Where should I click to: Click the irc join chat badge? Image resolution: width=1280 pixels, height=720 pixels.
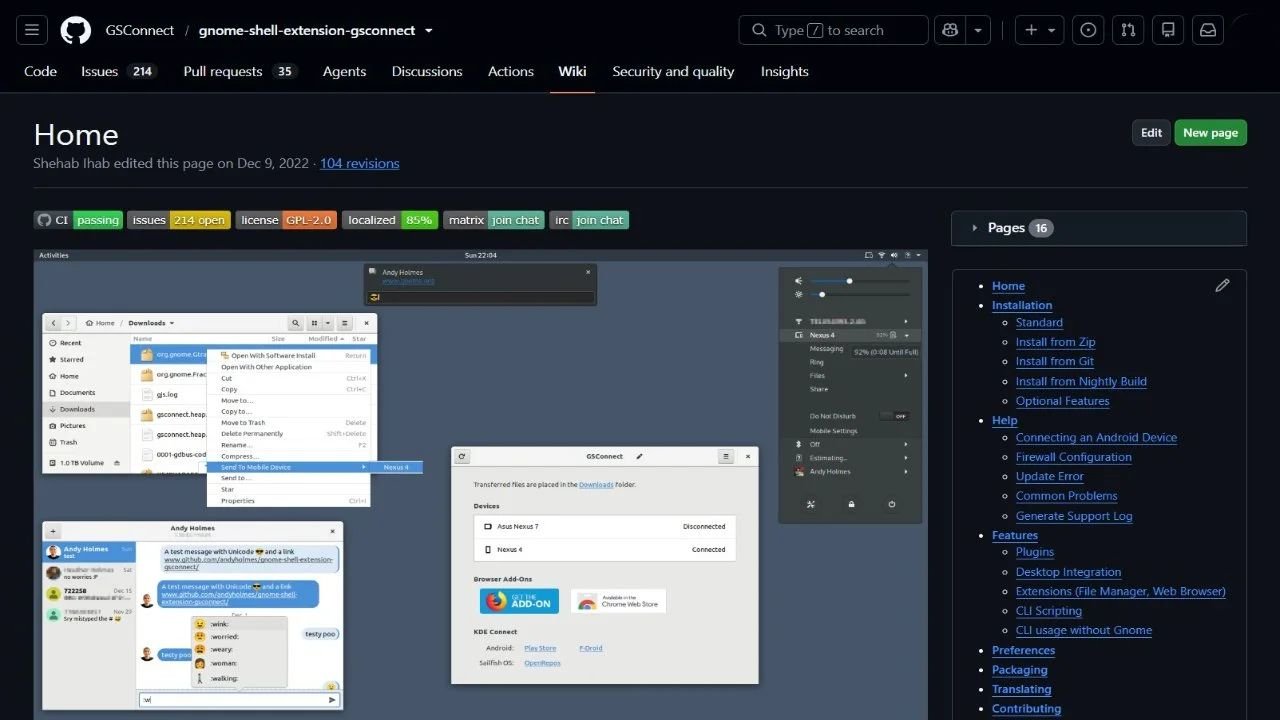tap(589, 220)
